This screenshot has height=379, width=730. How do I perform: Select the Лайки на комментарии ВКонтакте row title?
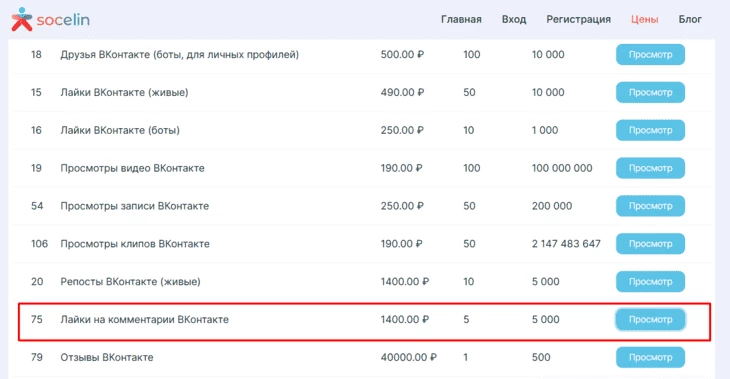144,319
